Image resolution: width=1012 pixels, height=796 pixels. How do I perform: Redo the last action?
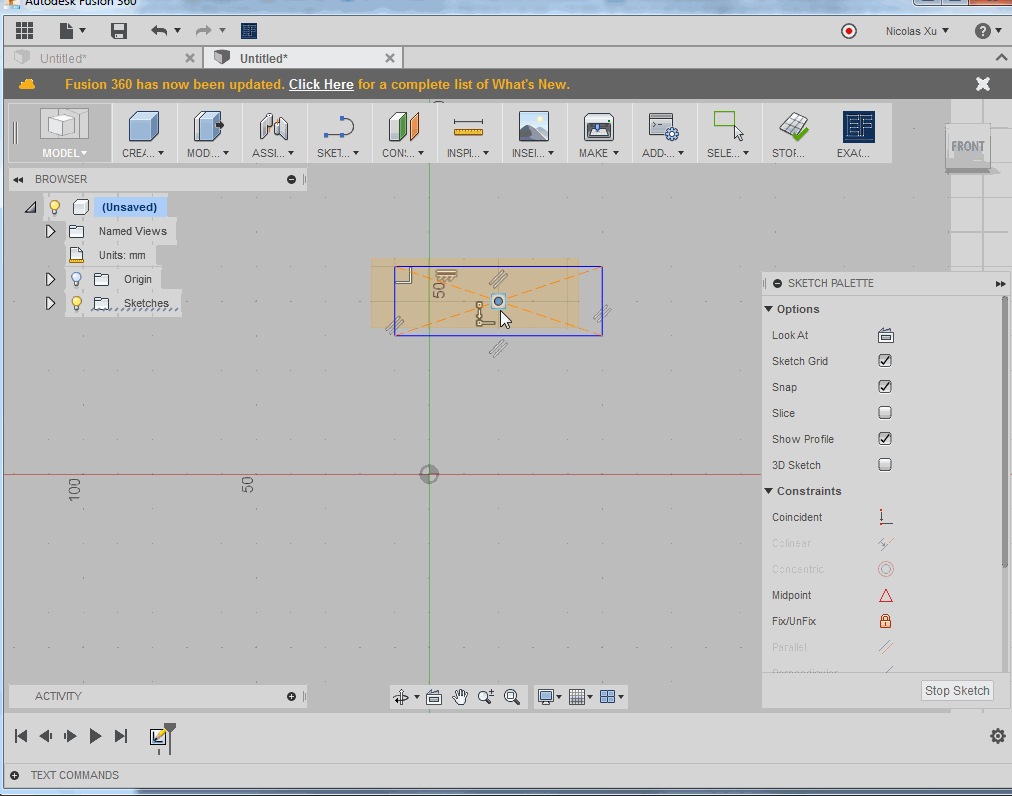pyautogui.click(x=203, y=30)
